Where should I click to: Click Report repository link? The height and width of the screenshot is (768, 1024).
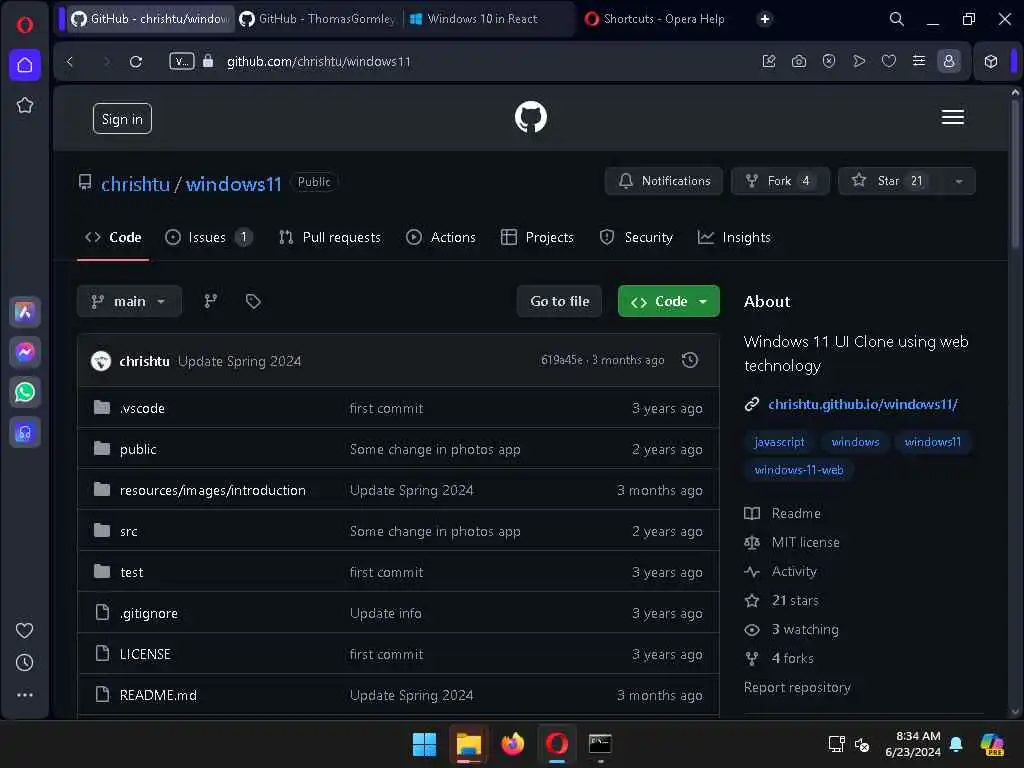click(x=797, y=687)
